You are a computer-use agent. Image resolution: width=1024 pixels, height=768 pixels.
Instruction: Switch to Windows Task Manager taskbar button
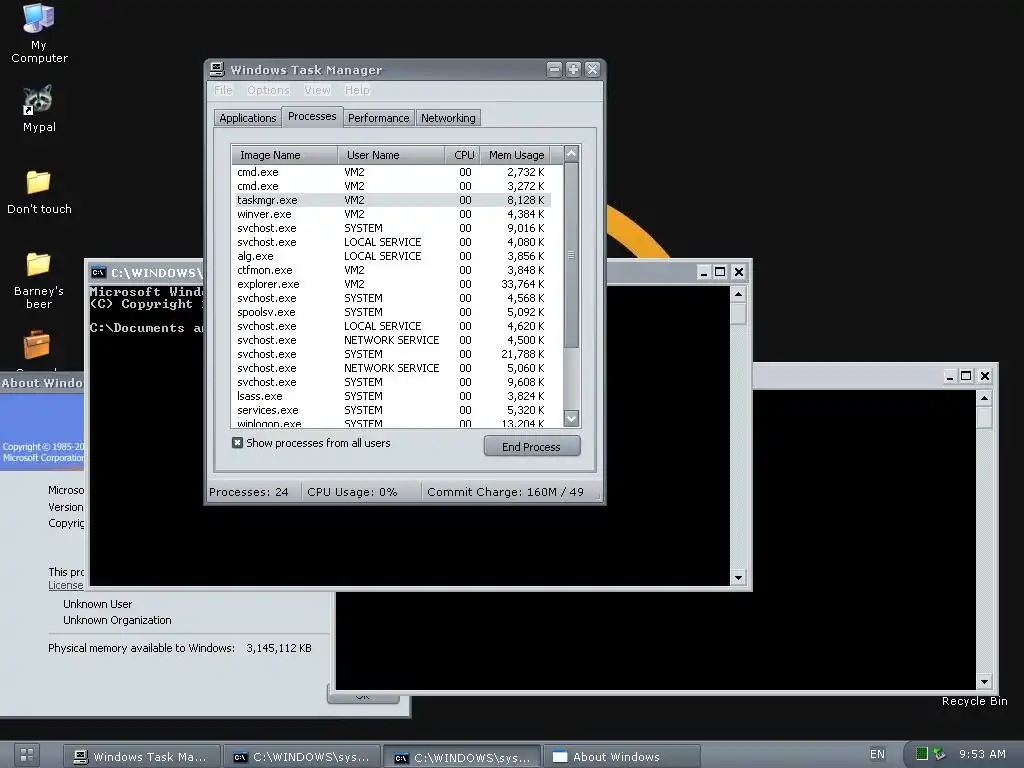click(x=141, y=757)
